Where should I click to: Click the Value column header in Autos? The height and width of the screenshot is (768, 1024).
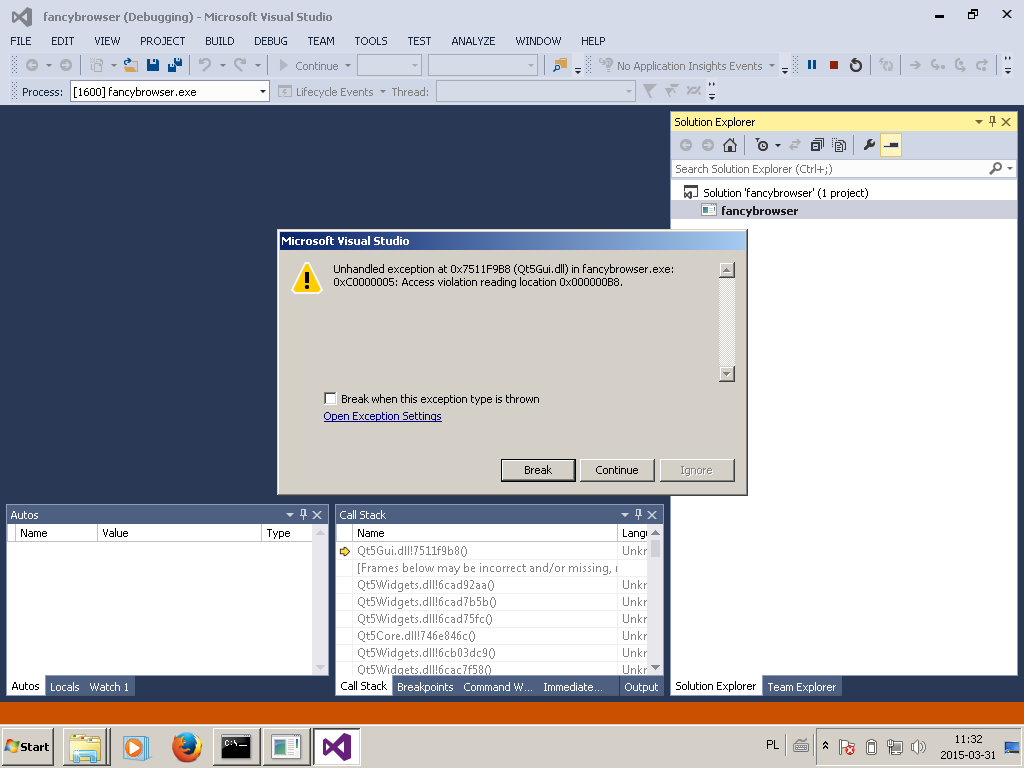[x=179, y=533]
